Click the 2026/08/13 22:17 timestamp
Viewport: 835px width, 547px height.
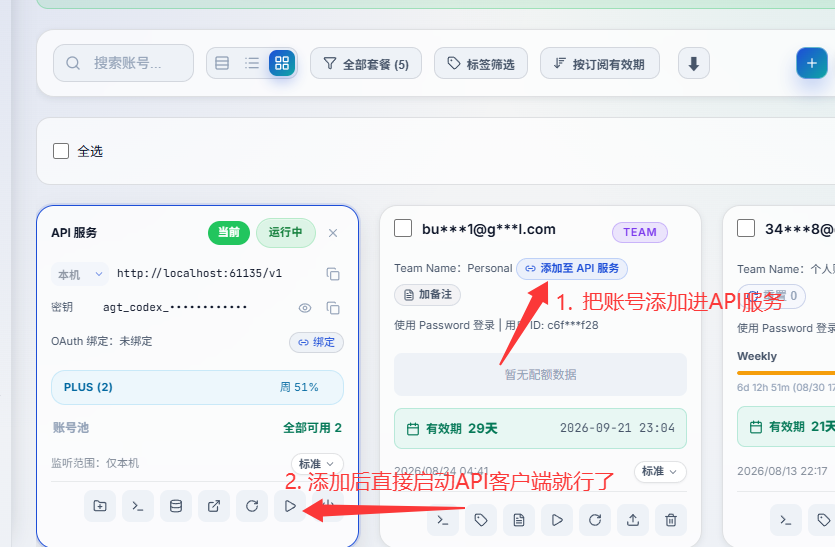pyautogui.click(x=782, y=471)
